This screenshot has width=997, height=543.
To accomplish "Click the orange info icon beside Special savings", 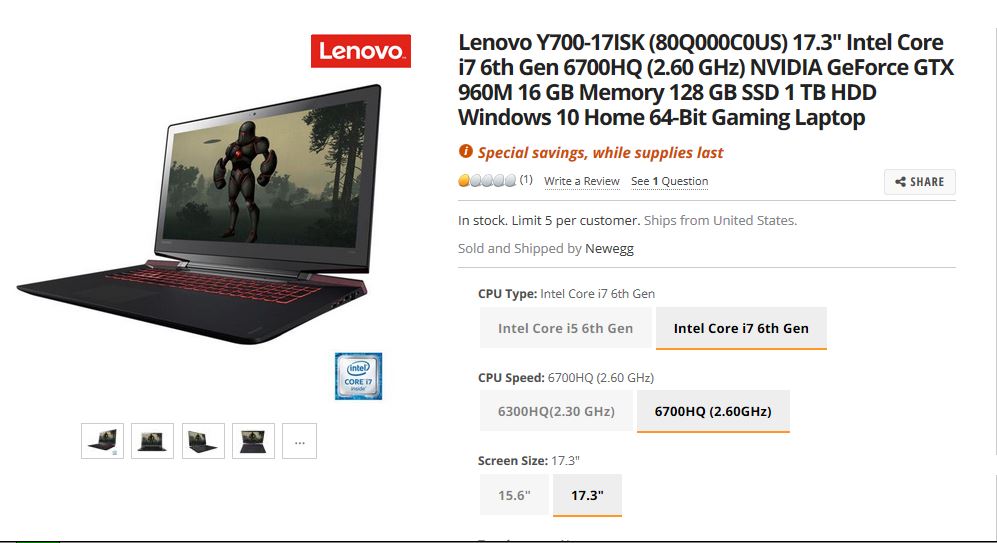I will click(x=465, y=151).
